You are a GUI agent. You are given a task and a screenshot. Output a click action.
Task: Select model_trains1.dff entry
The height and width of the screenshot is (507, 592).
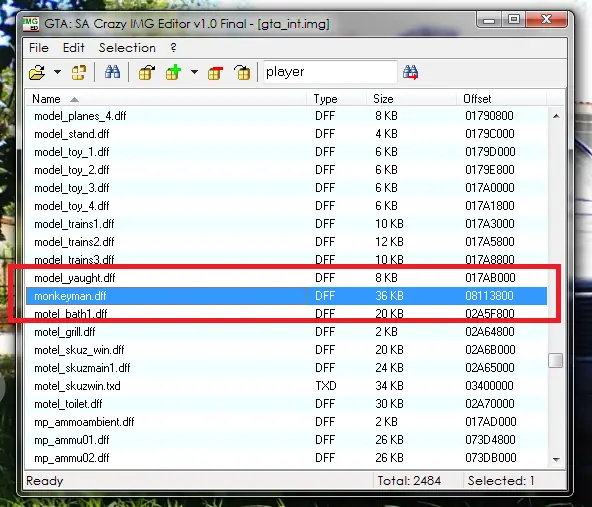click(286, 224)
